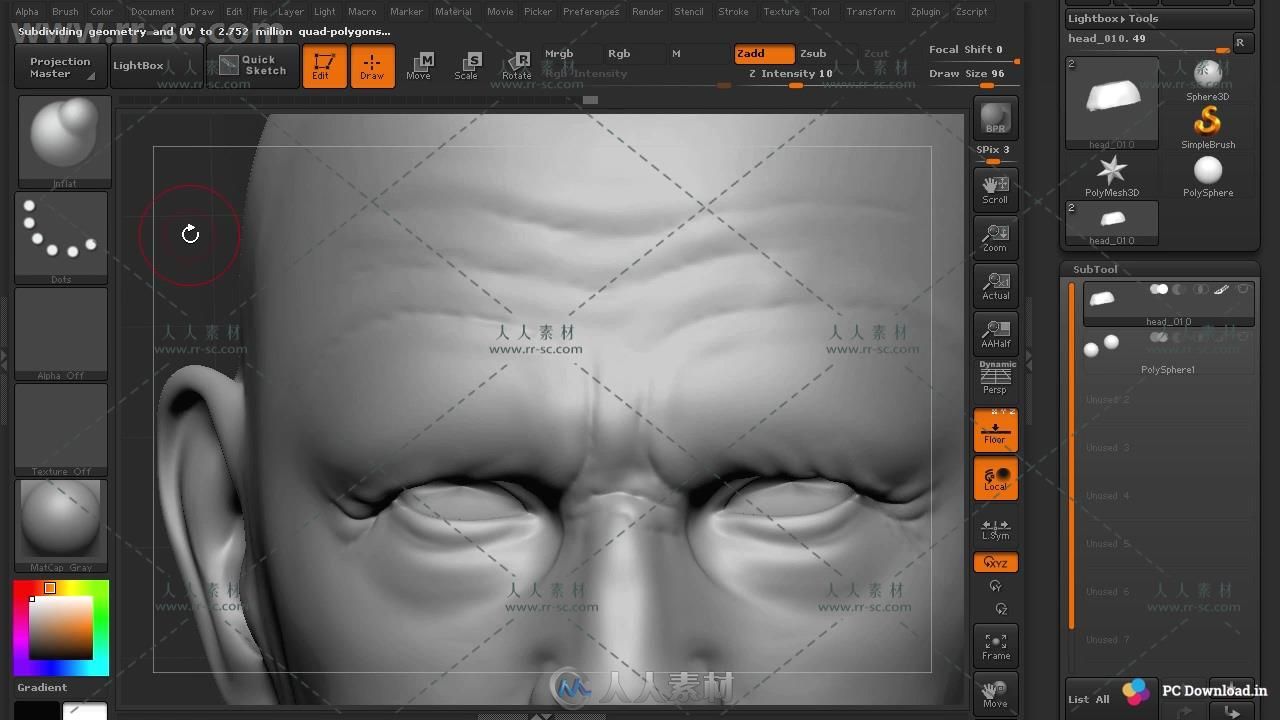Screen dimensions: 1280x720
Task: Toggle Zadd mode
Action: 763,54
